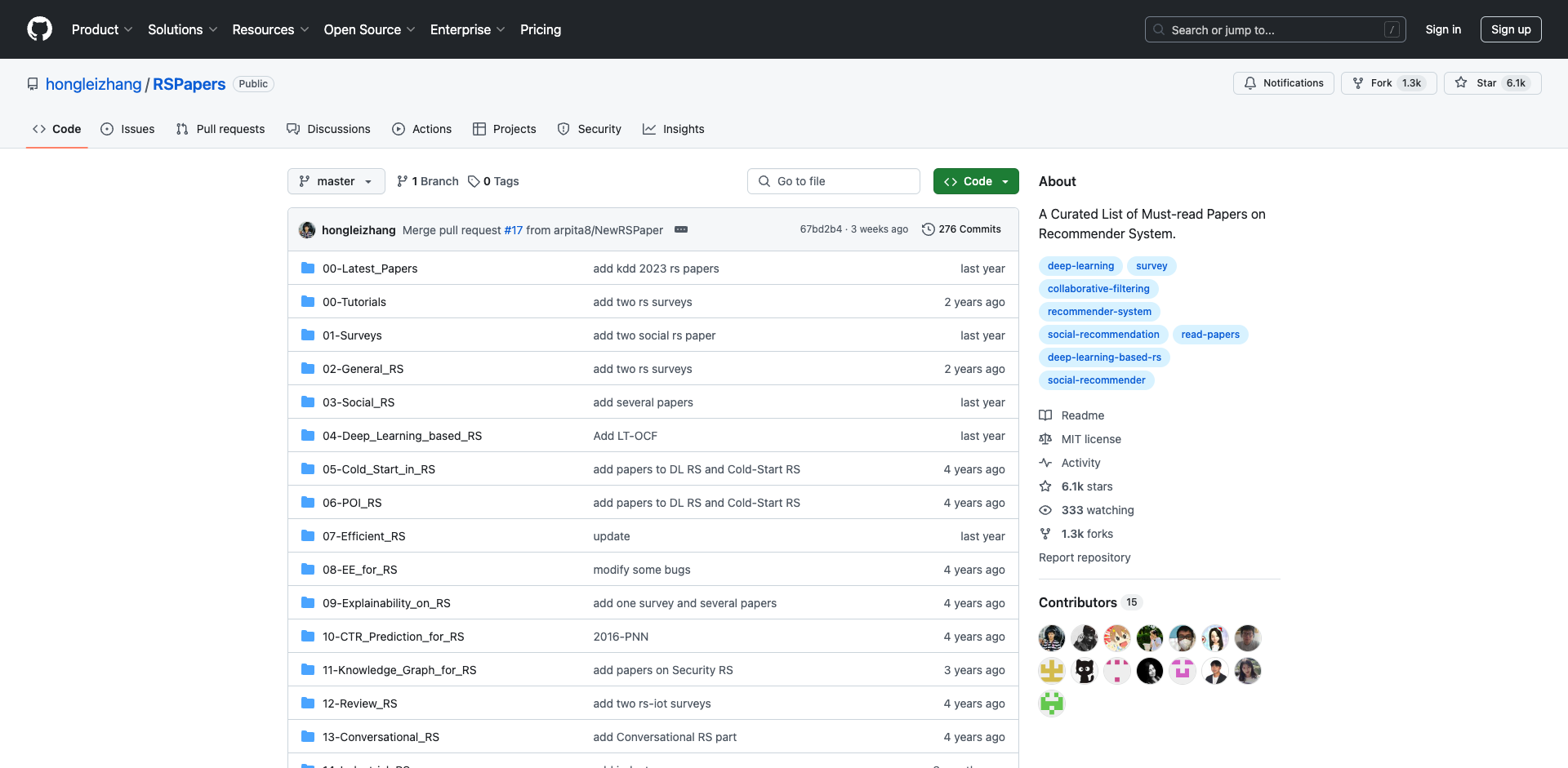This screenshot has width=1568, height=768.
Task: Open the commit history clock icon
Action: coord(928,229)
